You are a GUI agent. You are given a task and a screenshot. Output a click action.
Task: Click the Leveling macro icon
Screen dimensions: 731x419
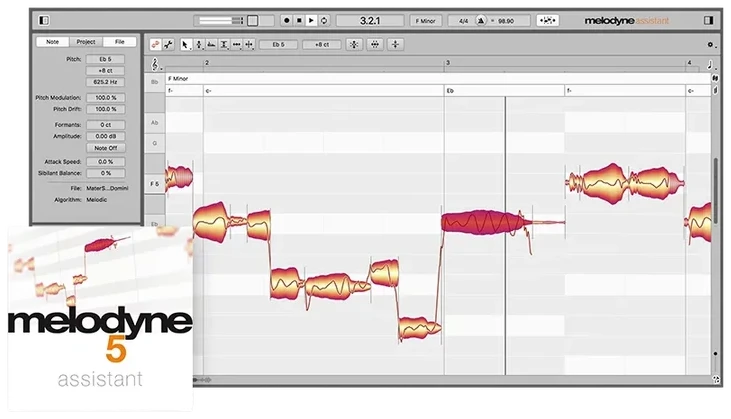(395, 45)
